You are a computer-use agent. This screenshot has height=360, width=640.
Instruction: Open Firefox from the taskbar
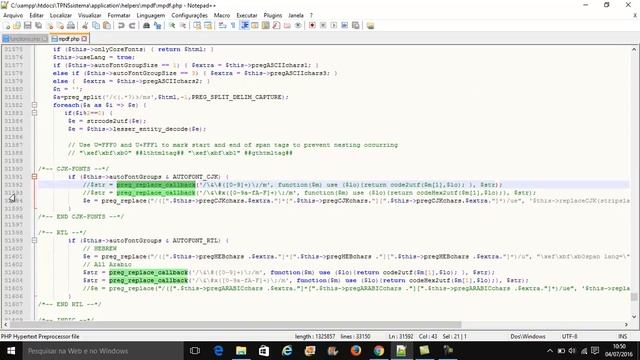point(356,351)
